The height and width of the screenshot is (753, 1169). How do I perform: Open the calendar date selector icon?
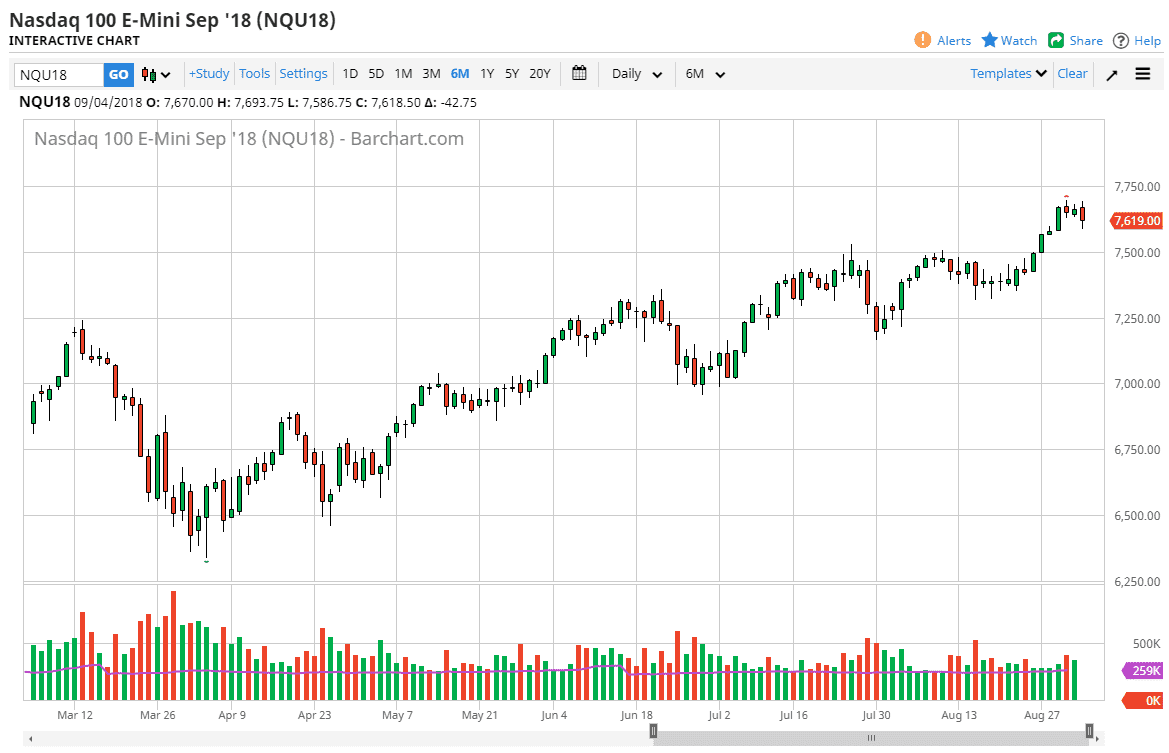coord(578,73)
